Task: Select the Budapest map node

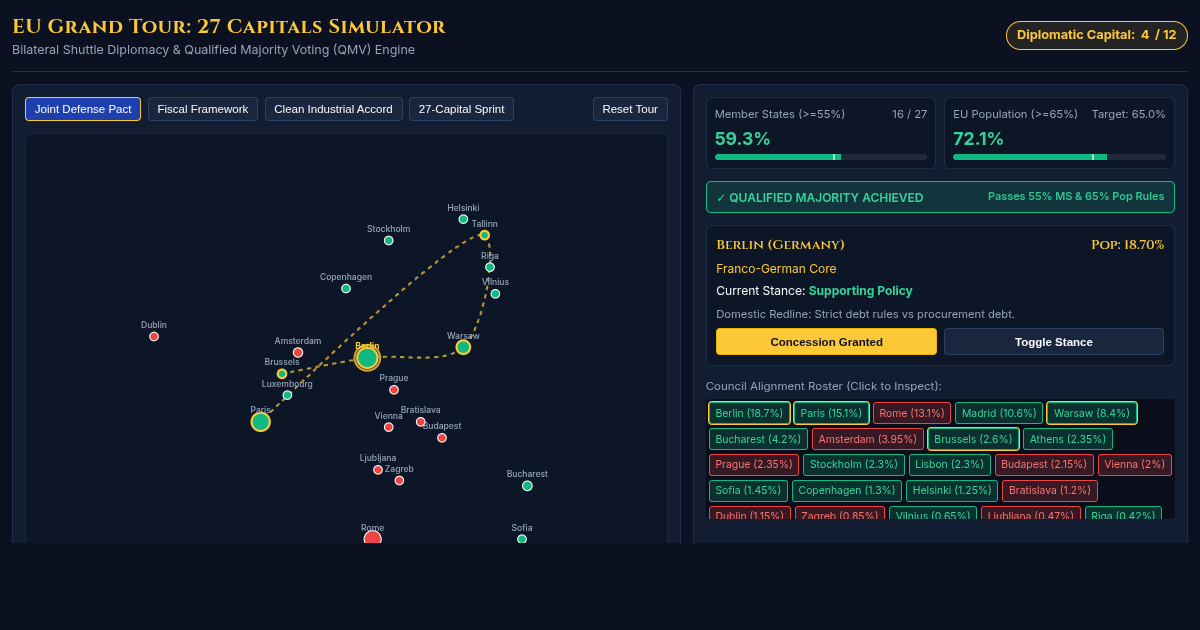Action: tap(442, 438)
